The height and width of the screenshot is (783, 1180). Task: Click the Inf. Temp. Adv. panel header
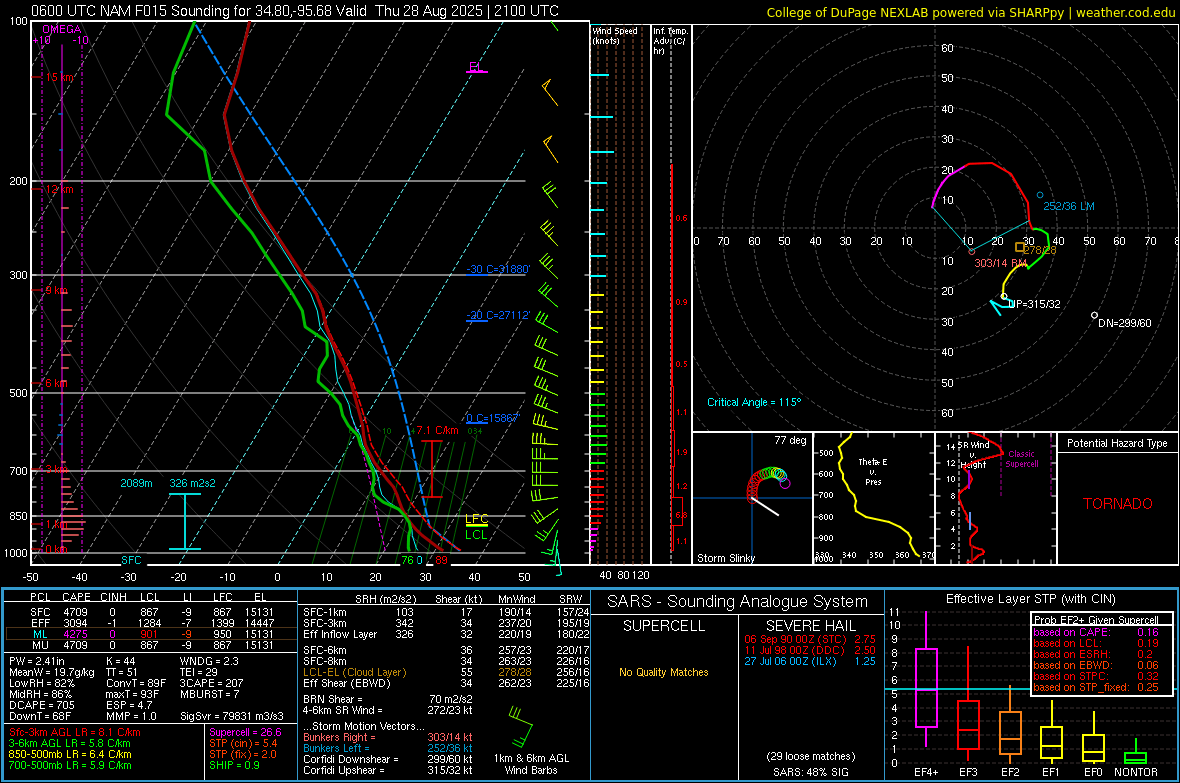point(670,41)
